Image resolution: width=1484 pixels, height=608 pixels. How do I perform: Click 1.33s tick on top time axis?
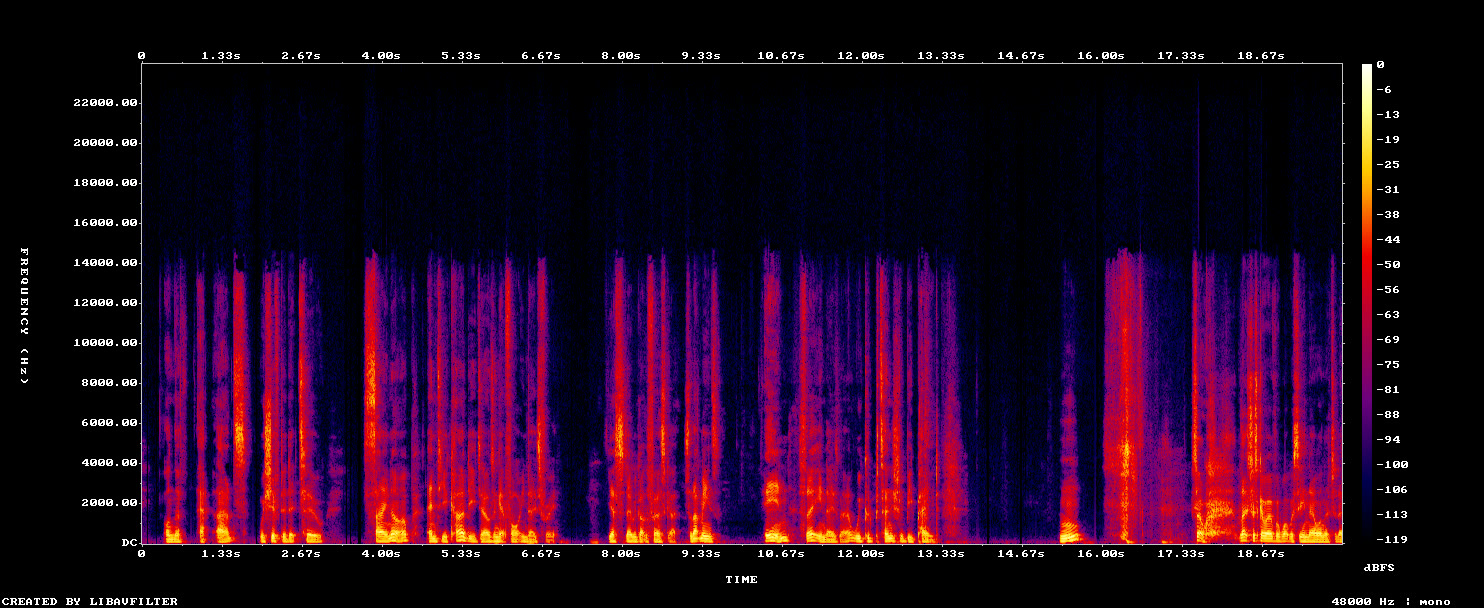pyautogui.click(x=221, y=56)
